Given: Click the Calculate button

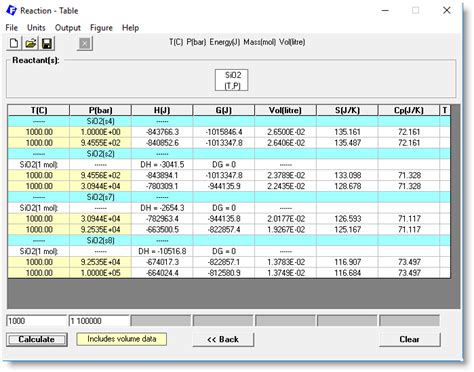Looking at the screenshot, I should pyautogui.click(x=37, y=339).
